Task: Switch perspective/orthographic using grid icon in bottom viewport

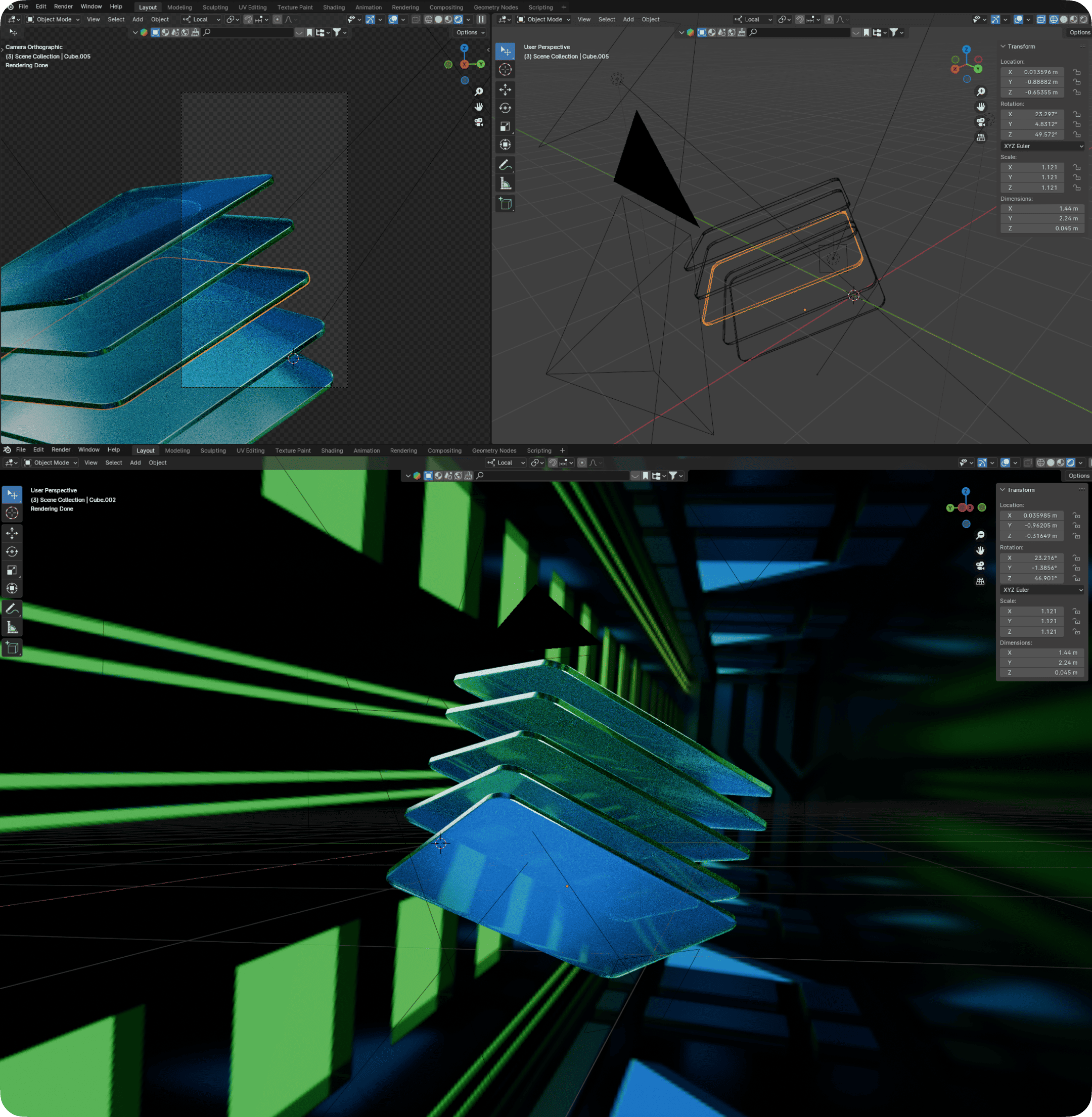Action: [x=980, y=581]
